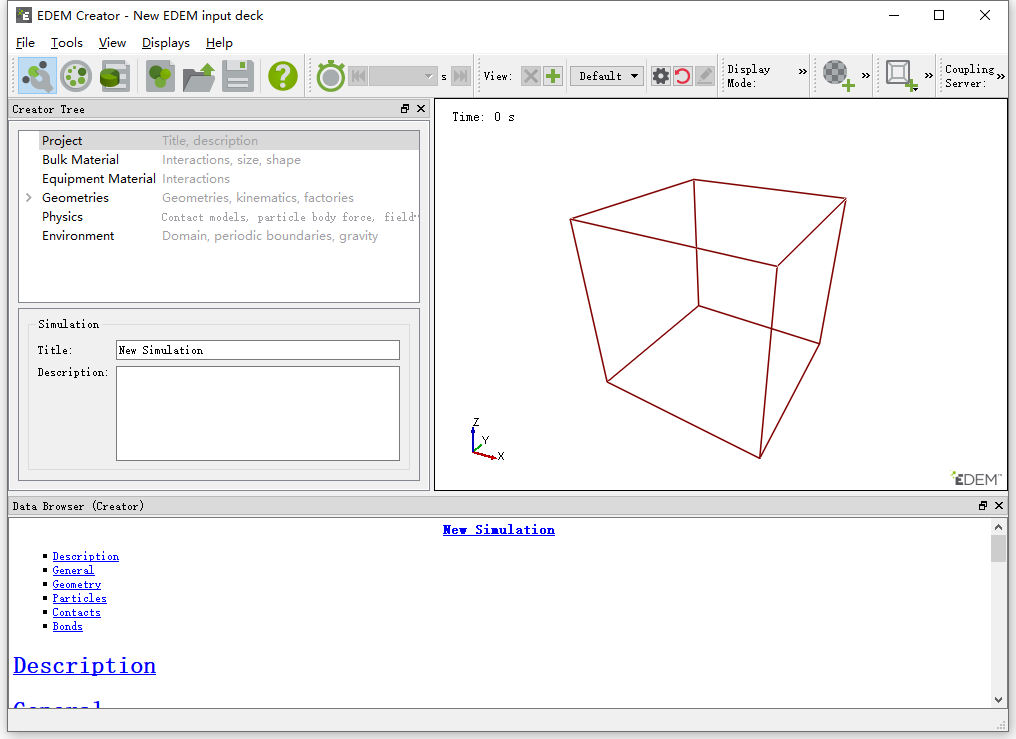Viewport: 1016px width, 739px height.
Task: Click the simulation Title input field
Action: 258,350
